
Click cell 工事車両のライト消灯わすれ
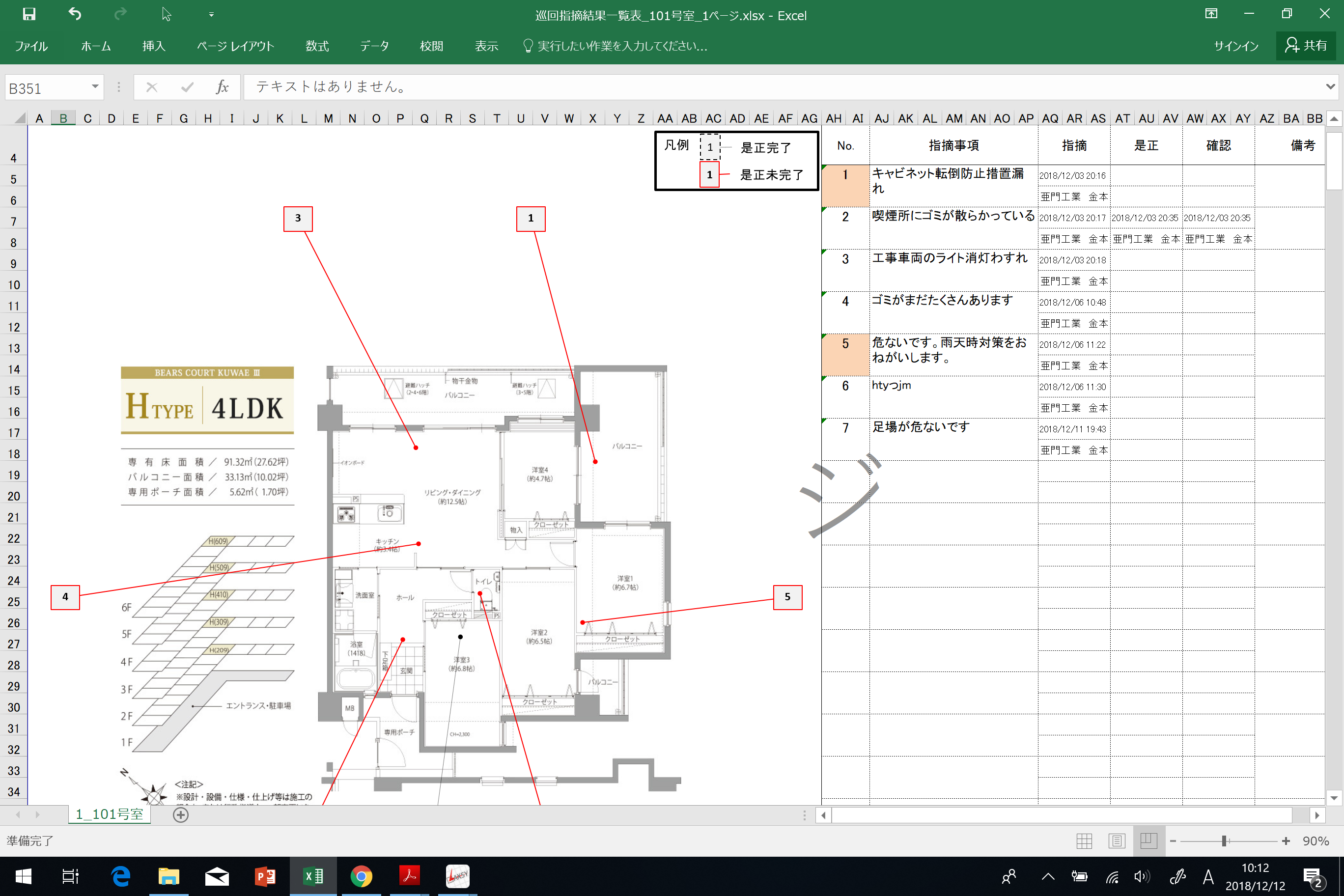point(953,271)
